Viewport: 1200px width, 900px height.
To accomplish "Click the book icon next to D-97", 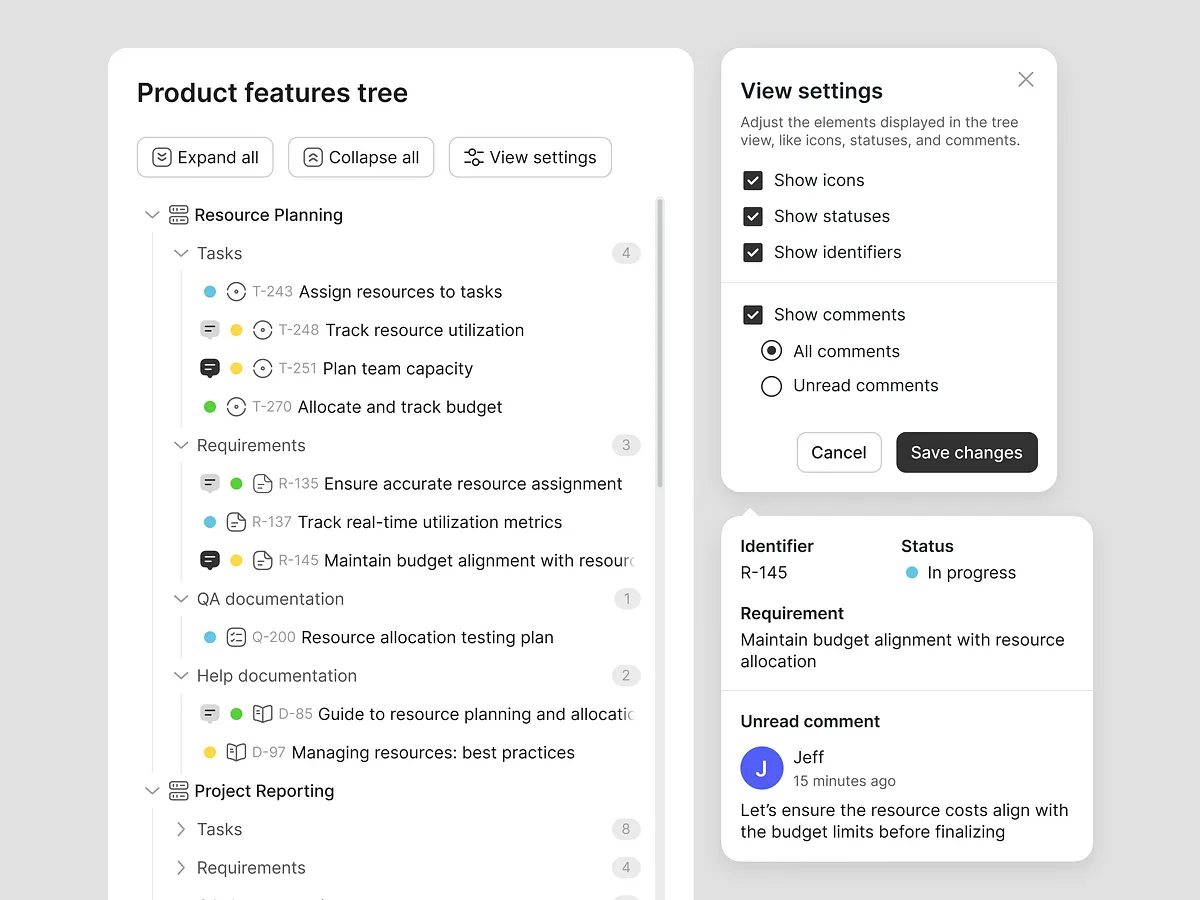I will pyautogui.click(x=236, y=752).
